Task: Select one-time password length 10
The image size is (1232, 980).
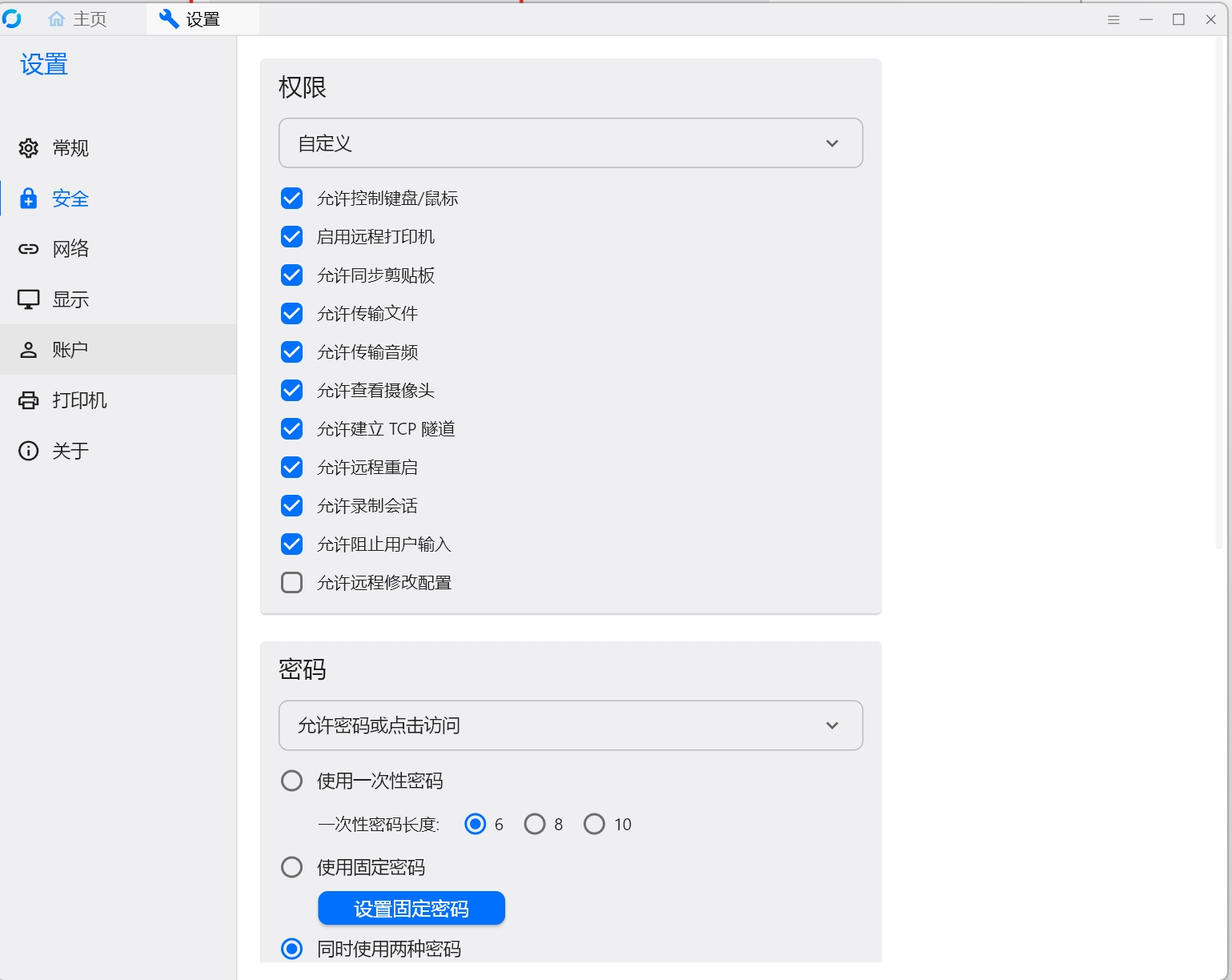Action: pos(594,824)
